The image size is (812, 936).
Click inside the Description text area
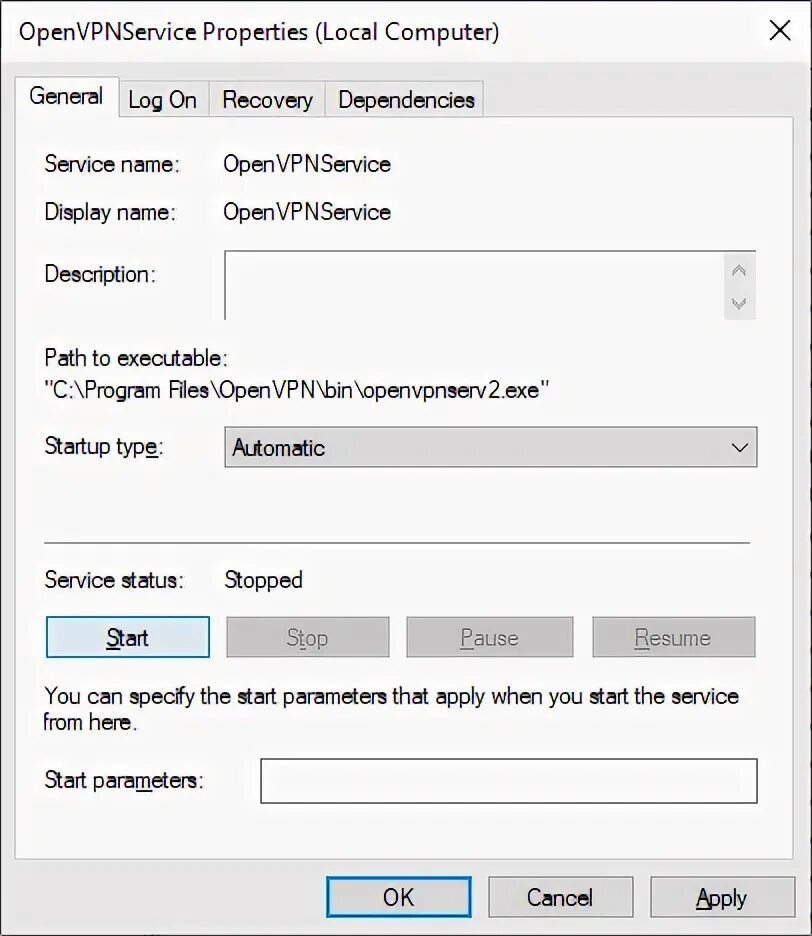pos(474,285)
